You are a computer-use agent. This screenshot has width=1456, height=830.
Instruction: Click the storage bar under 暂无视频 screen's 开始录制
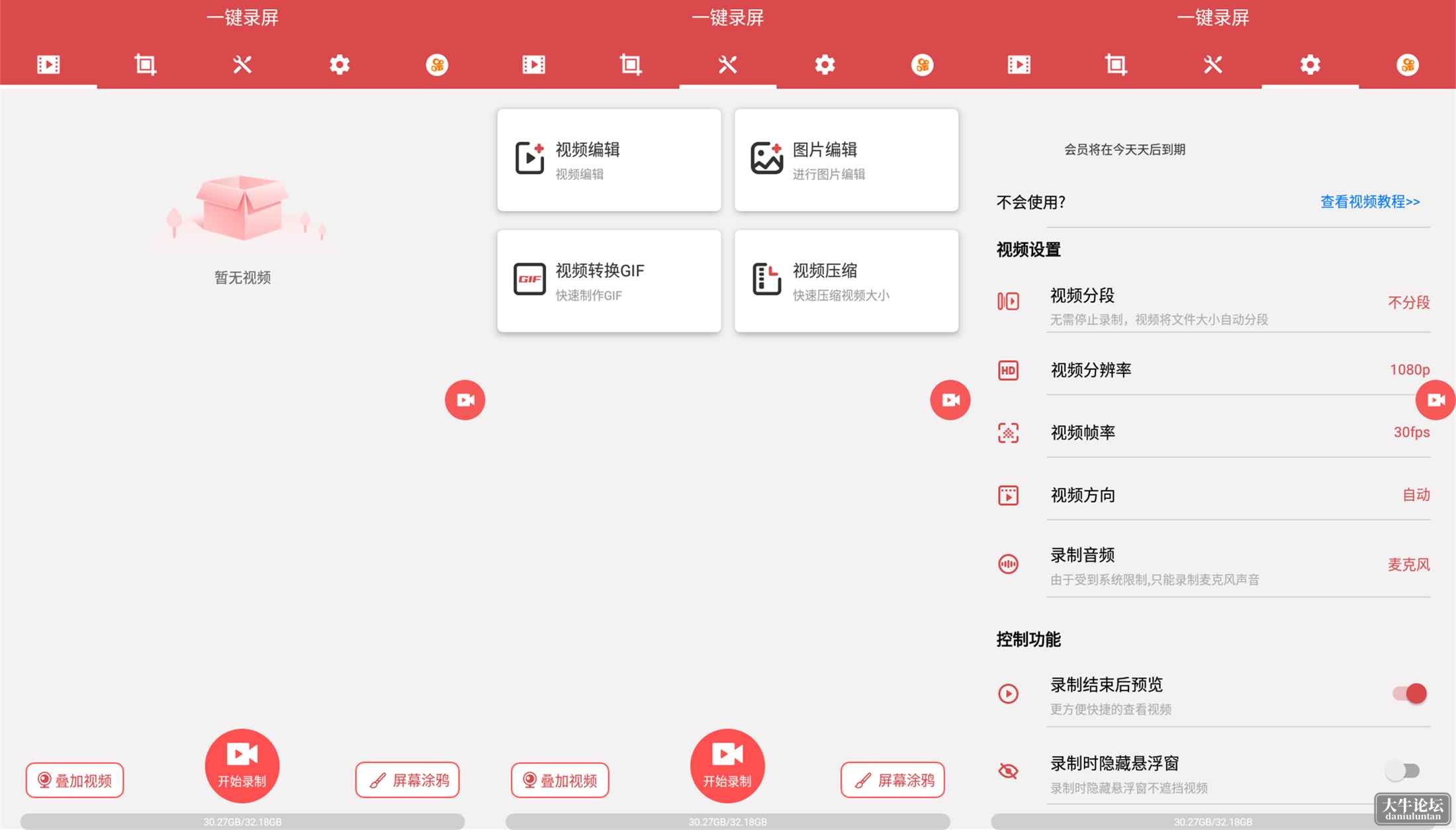pyautogui.click(x=242, y=821)
